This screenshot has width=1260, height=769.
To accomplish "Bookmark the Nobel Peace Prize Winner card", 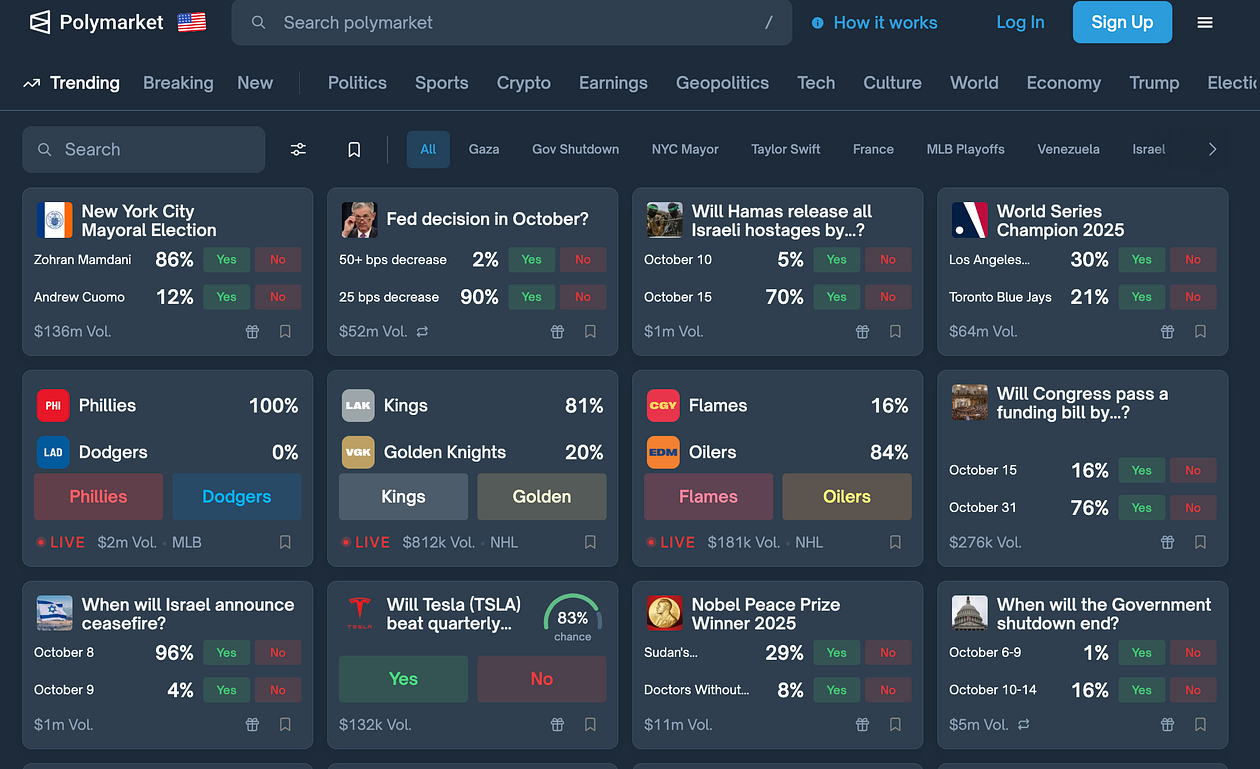I will tap(895, 724).
